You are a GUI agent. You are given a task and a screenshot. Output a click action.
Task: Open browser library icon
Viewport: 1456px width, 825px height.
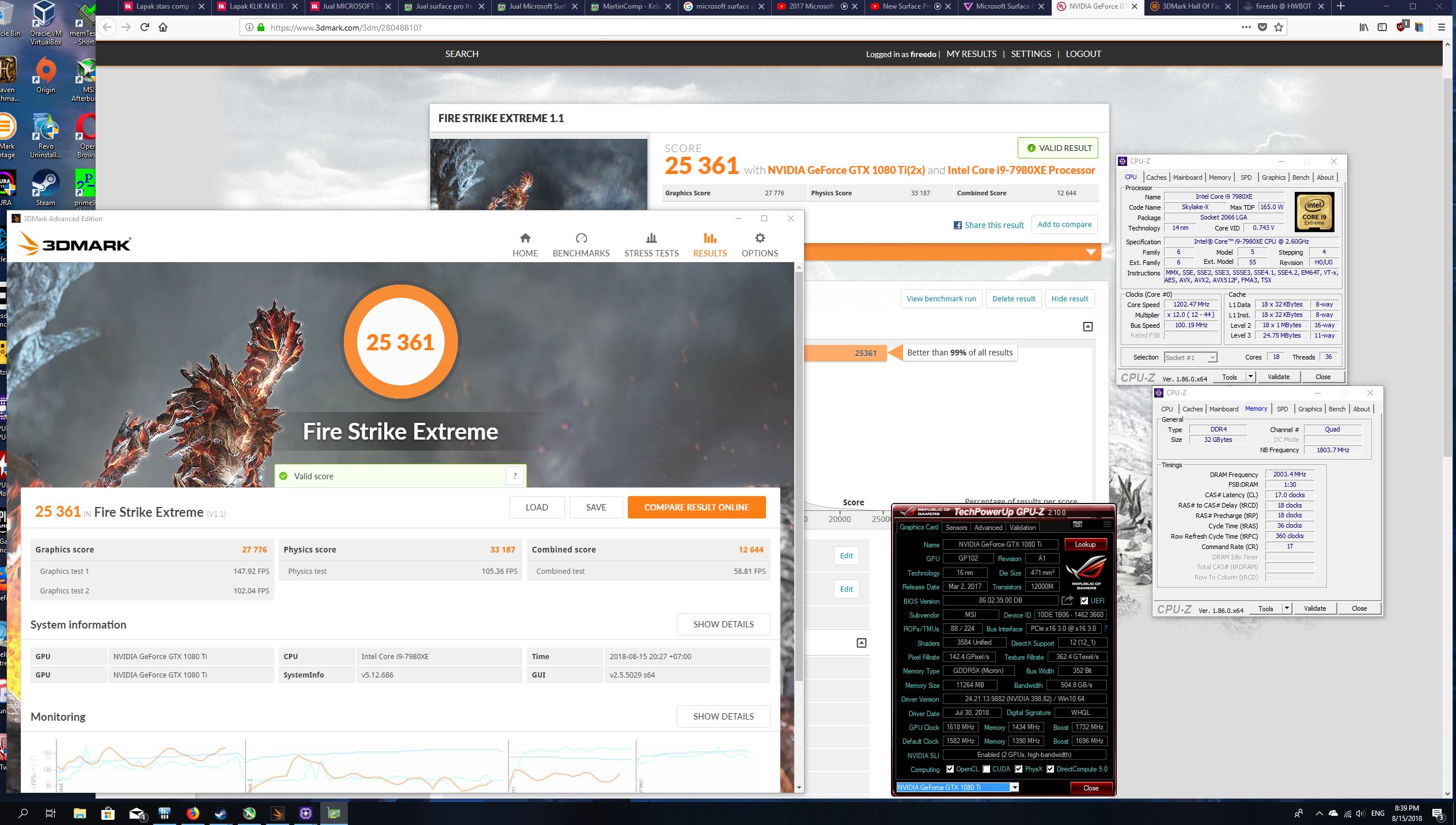[1364, 27]
